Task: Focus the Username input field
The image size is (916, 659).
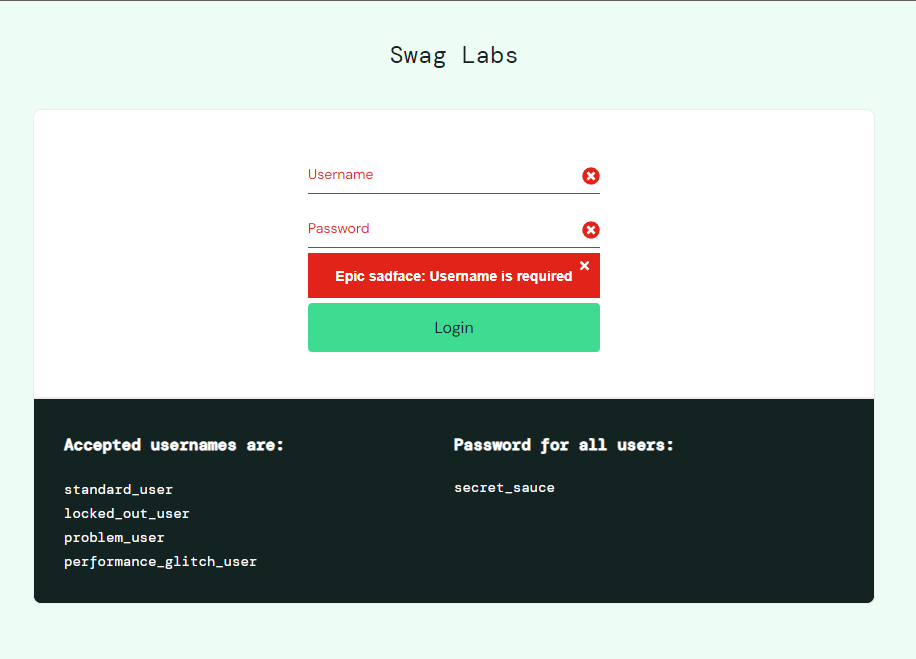Action: 440,175
